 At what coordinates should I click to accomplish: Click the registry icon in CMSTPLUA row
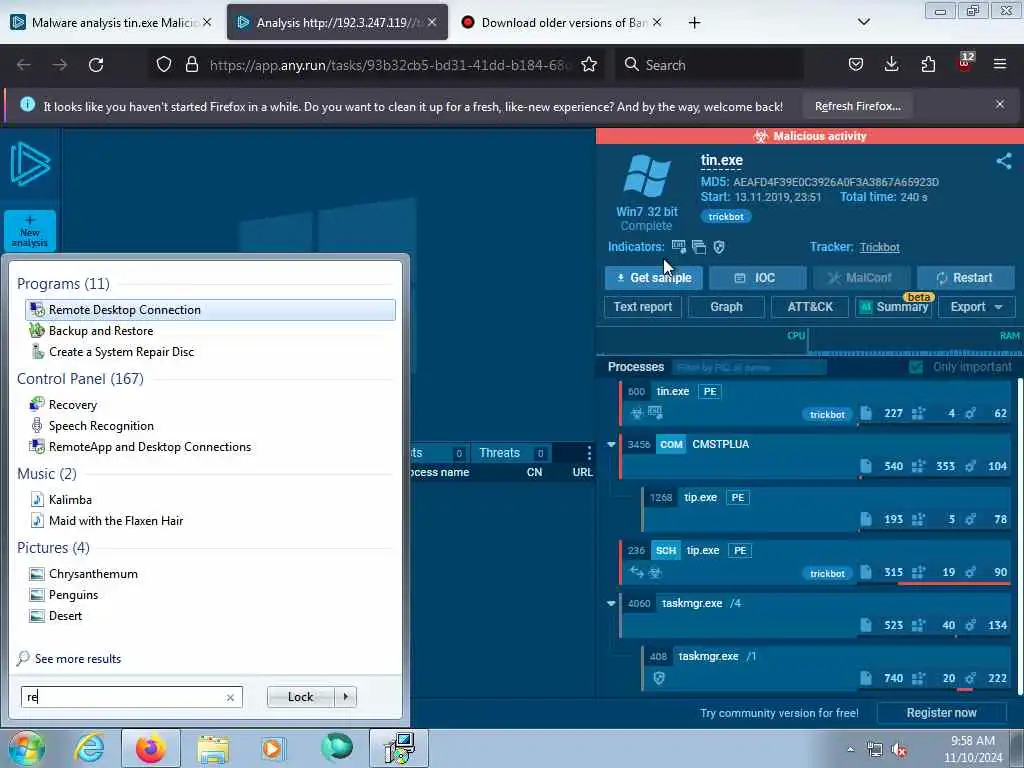(919, 466)
